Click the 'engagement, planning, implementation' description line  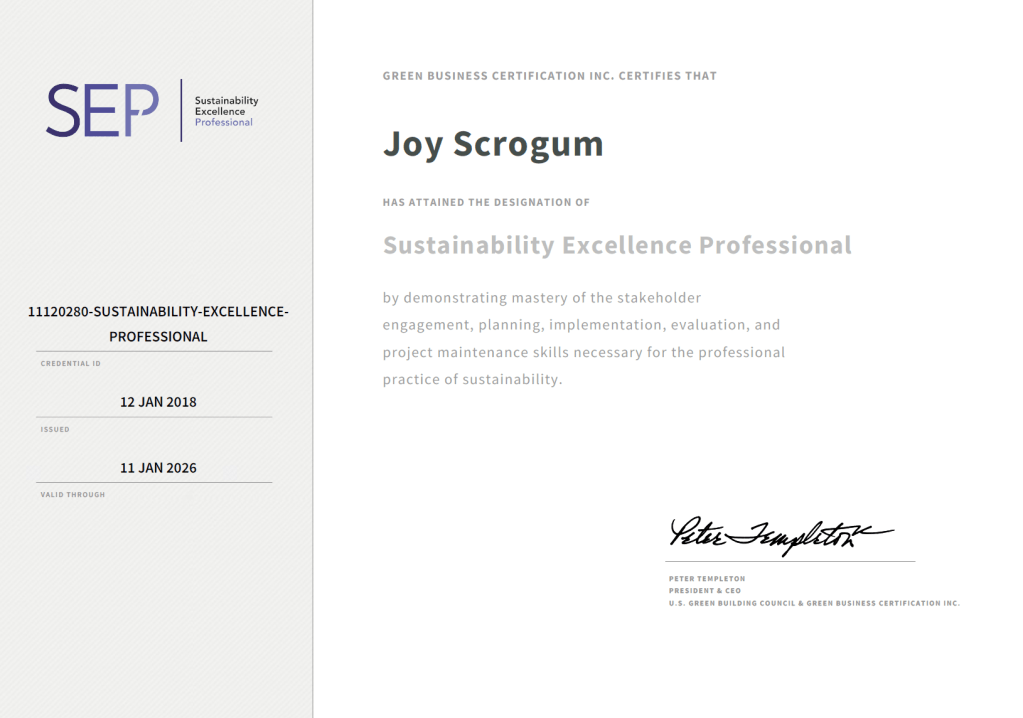pos(580,325)
